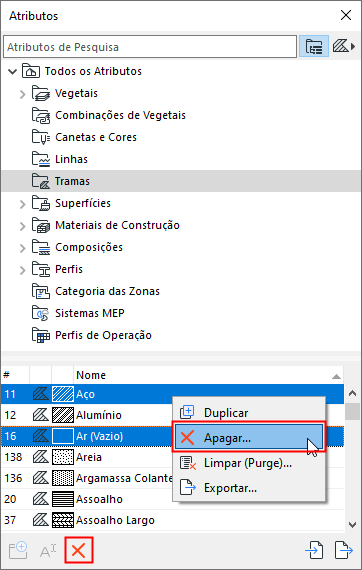The width and height of the screenshot is (362, 570).
Task: Click the list scrollbar down arrow
Action: 352,524
